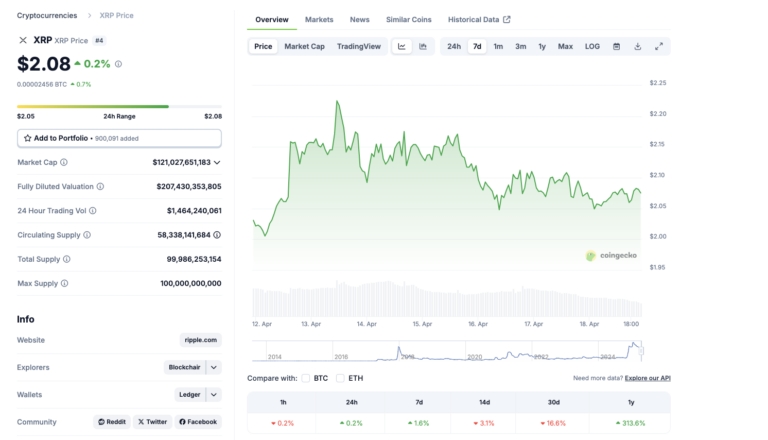Select the 1m chart range

[x=498, y=47]
